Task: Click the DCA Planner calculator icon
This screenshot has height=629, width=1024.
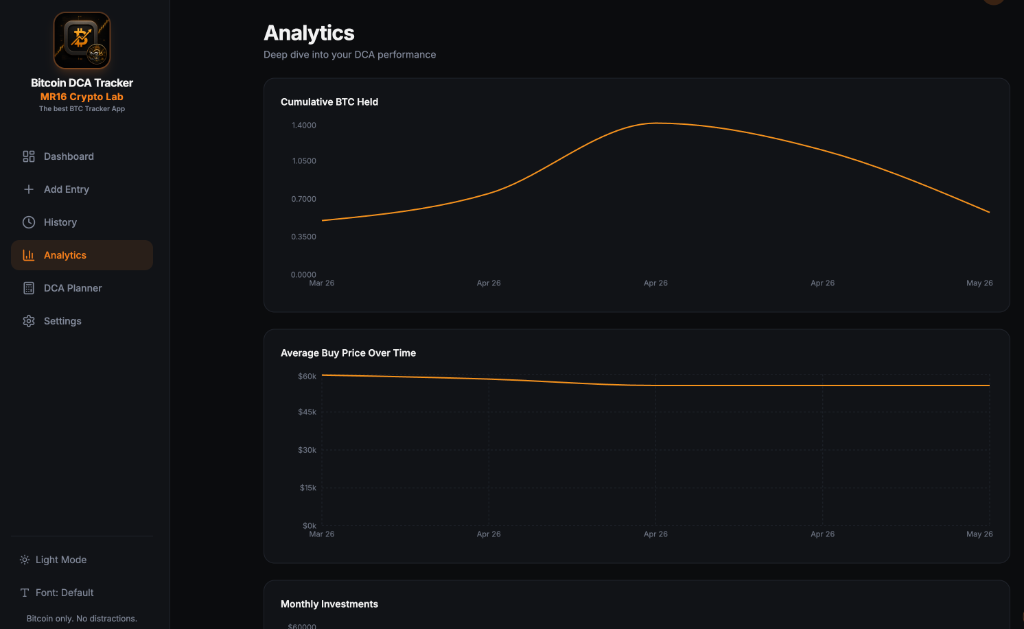Action: tap(29, 288)
